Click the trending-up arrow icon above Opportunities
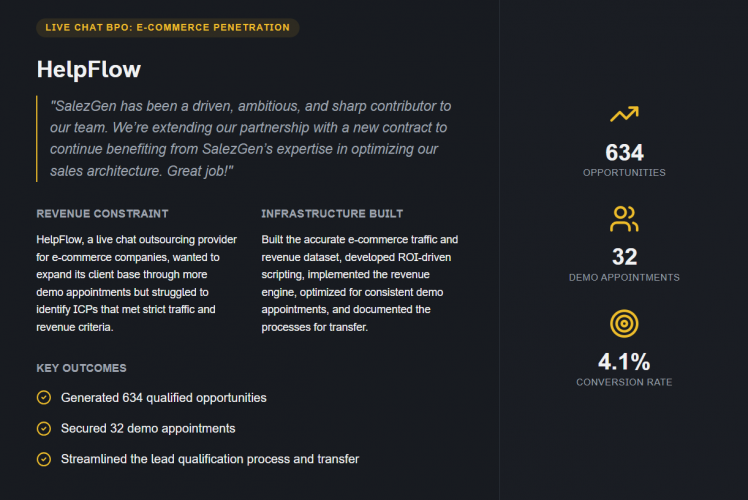The image size is (748, 500). click(x=624, y=115)
